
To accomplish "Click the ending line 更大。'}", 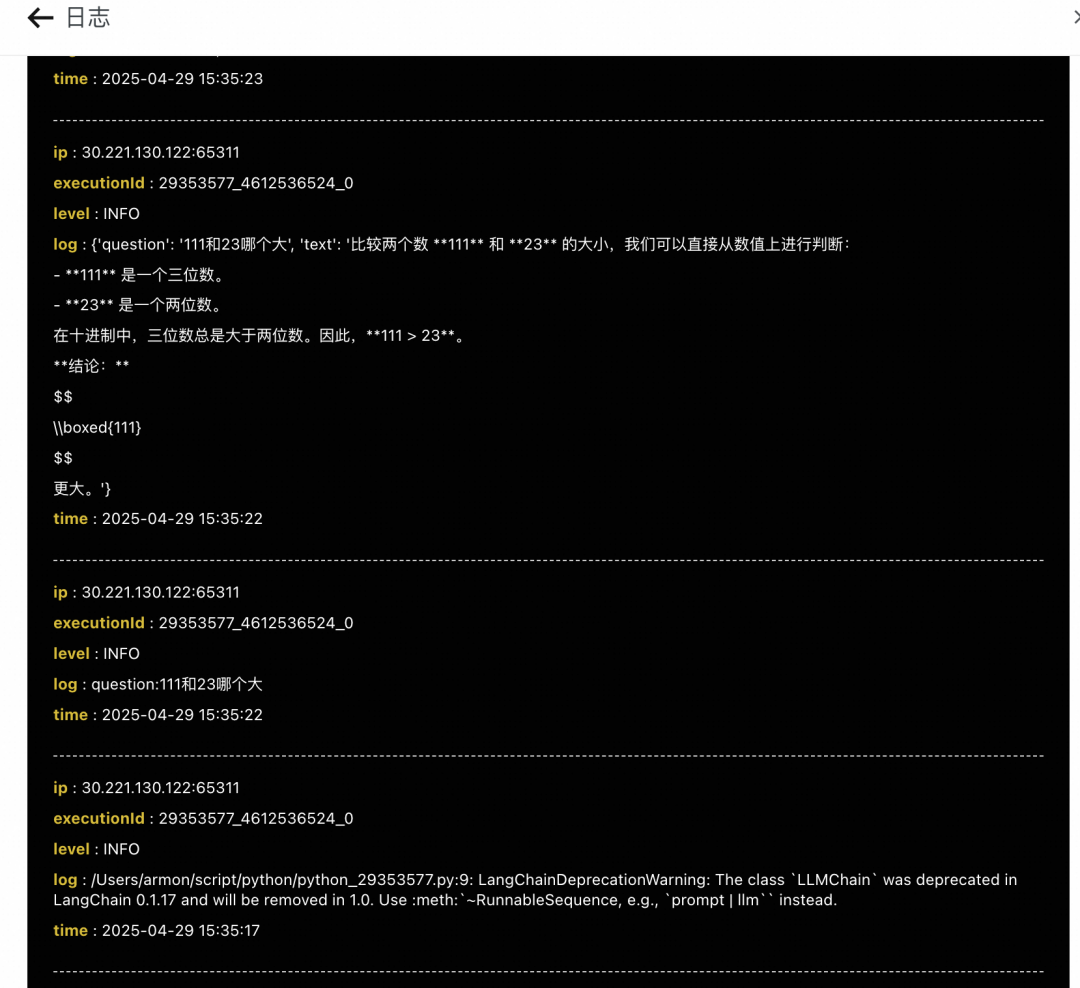I will [82, 488].
